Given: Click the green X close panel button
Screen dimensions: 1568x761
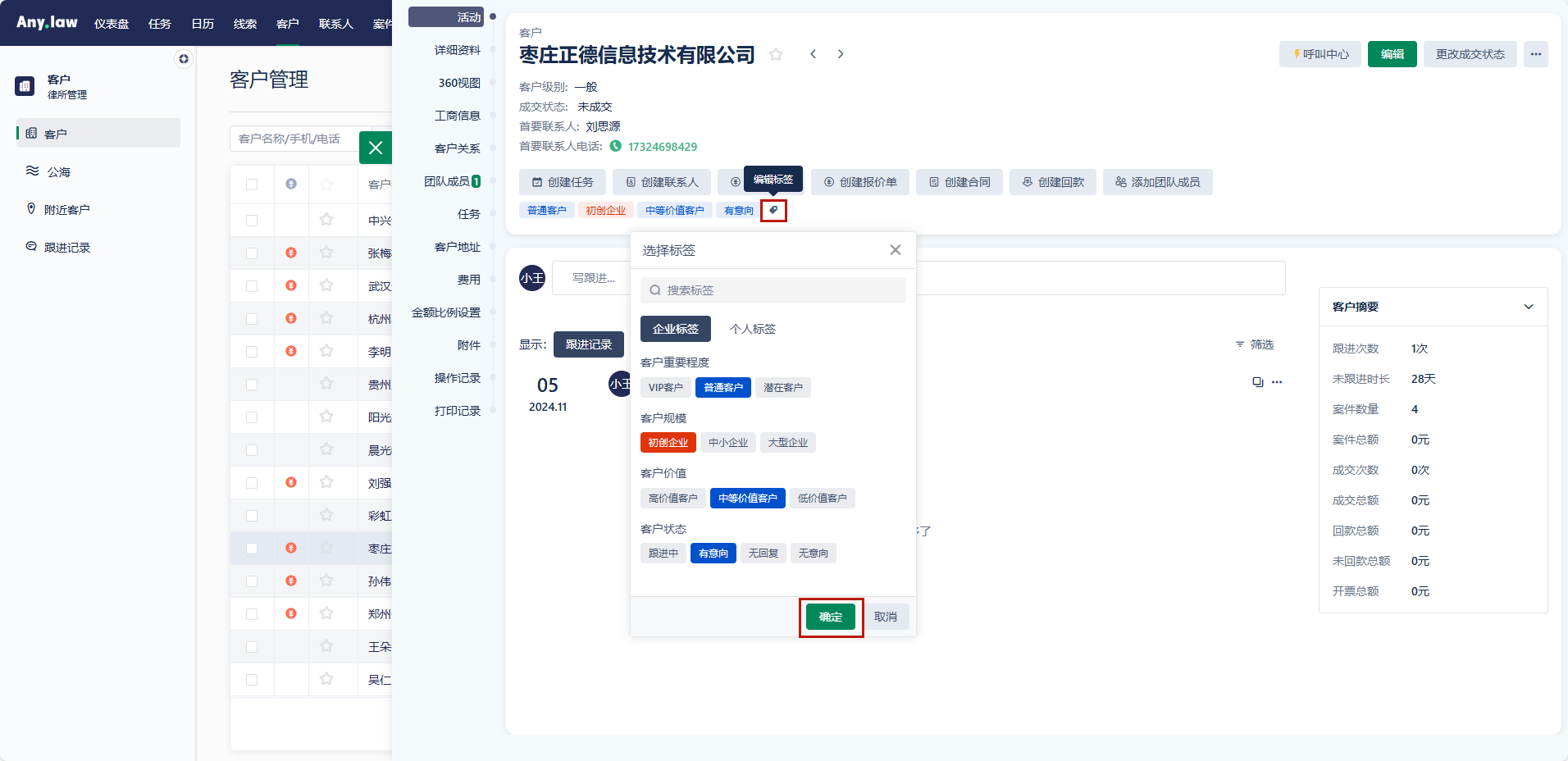Looking at the screenshot, I should 376,148.
